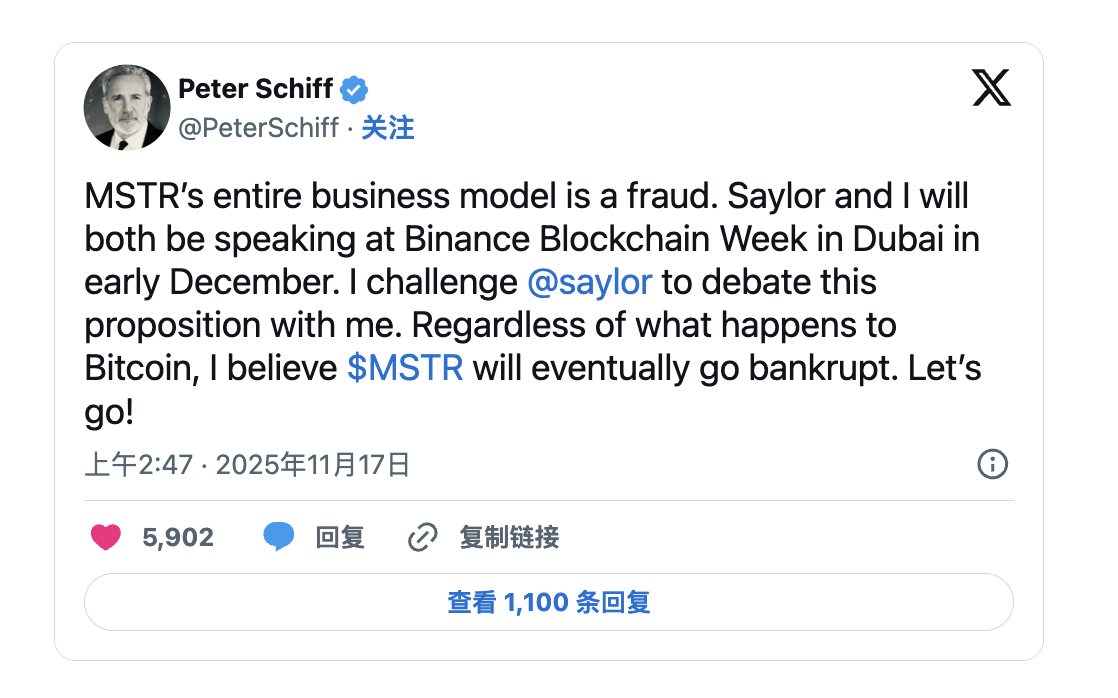The image size is (1118, 698).
Task: Click the $MSTR cashtag link
Action: [x=405, y=369]
